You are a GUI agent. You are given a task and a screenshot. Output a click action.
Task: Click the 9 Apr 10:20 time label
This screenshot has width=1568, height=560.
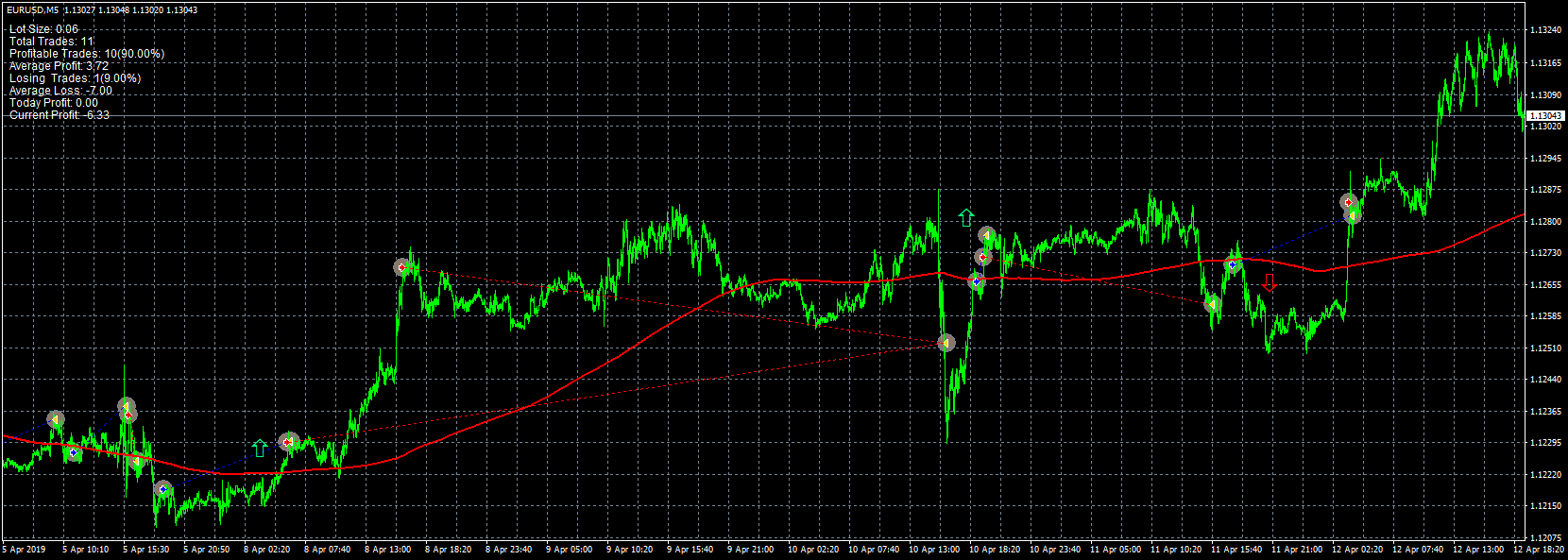pos(630,550)
